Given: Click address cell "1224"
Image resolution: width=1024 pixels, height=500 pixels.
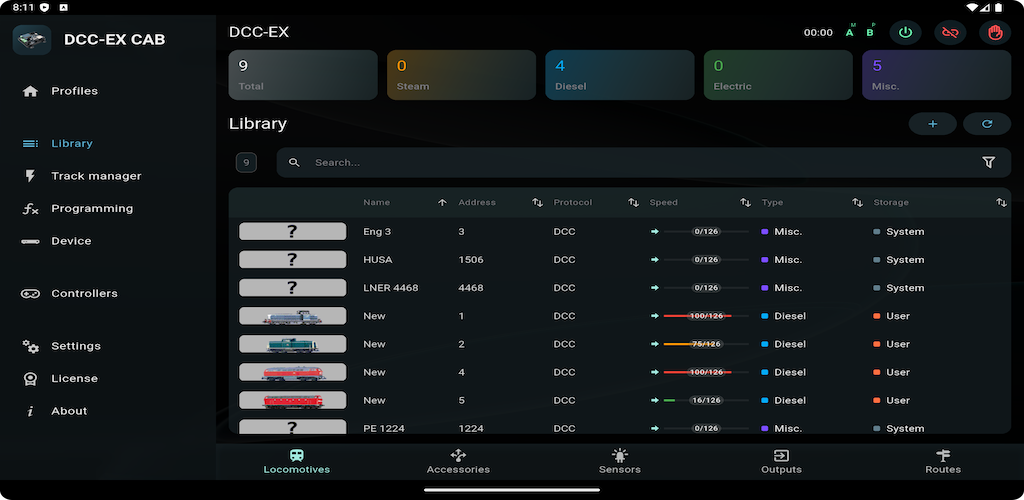Looking at the screenshot, I should [471, 428].
